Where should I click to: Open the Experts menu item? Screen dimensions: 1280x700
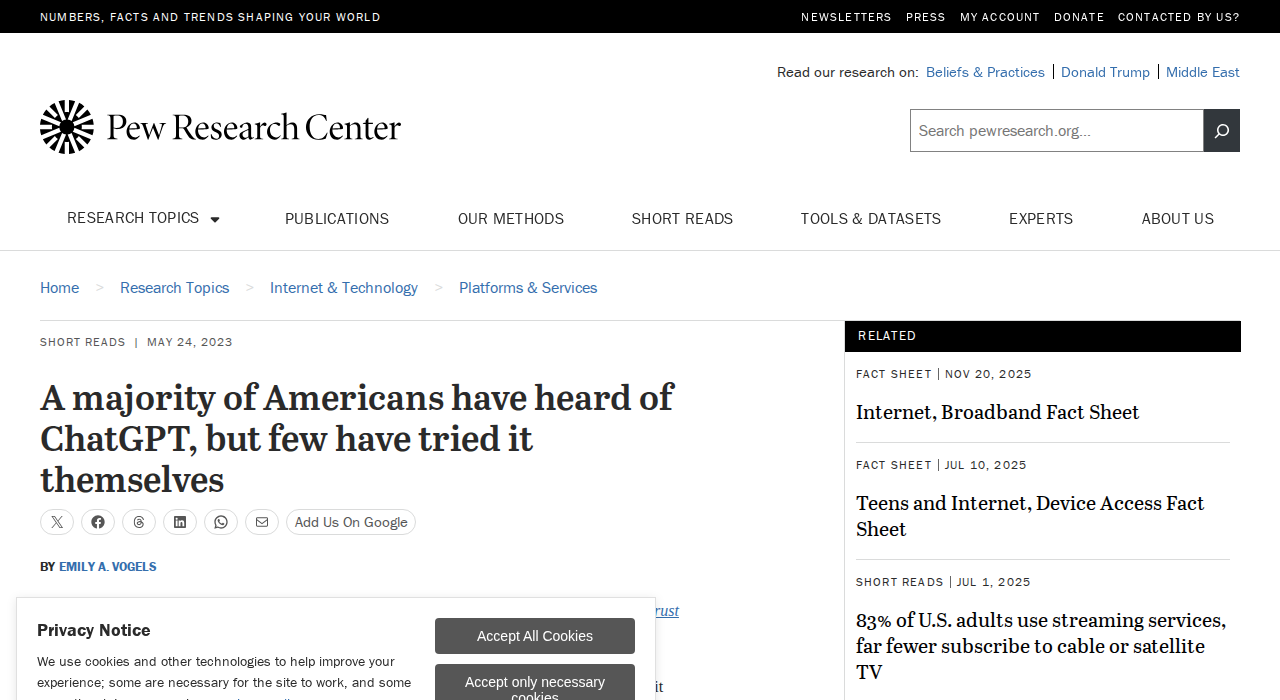pos(1041,219)
